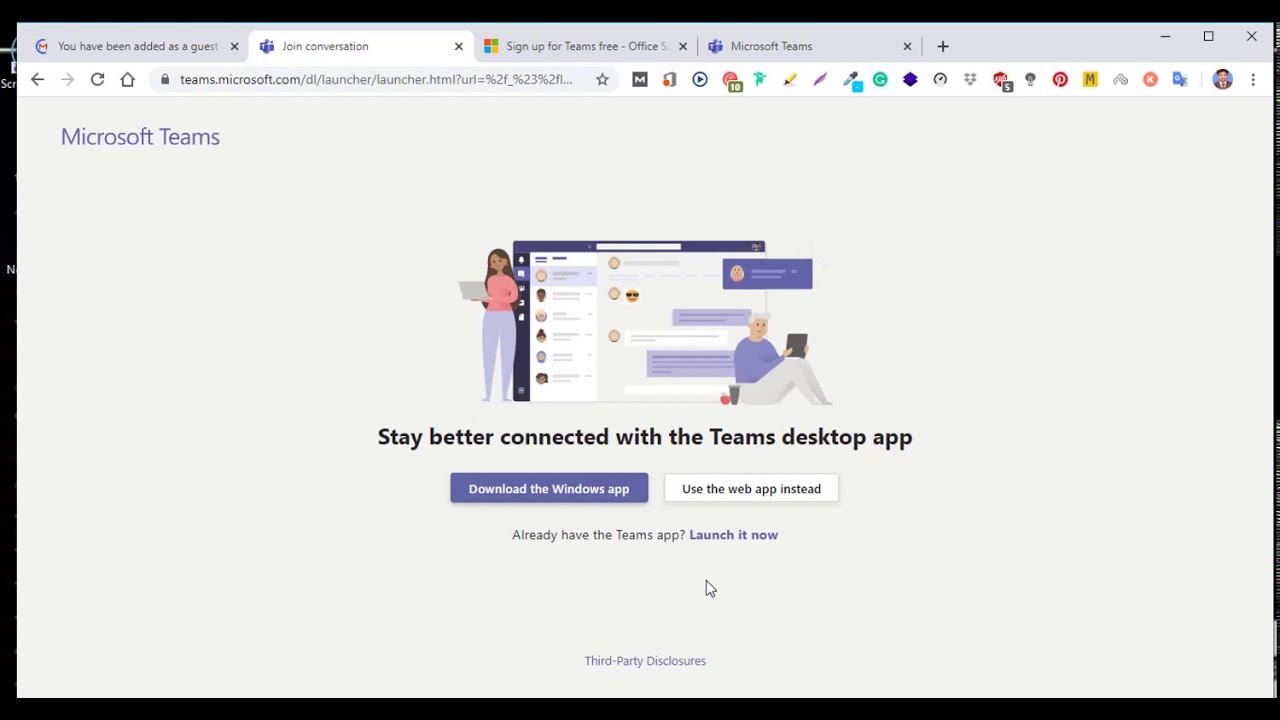Click the gray cloud-link extension
The height and width of the screenshot is (720, 1280).
[x=1120, y=79]
